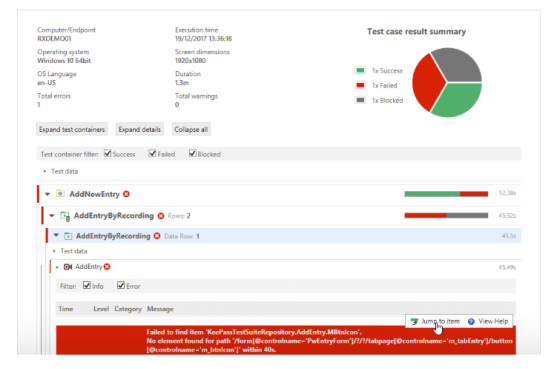The image size is (554, 369).
Task: Collapse the AddNewEntry test suite
Action: coord(47,194)
